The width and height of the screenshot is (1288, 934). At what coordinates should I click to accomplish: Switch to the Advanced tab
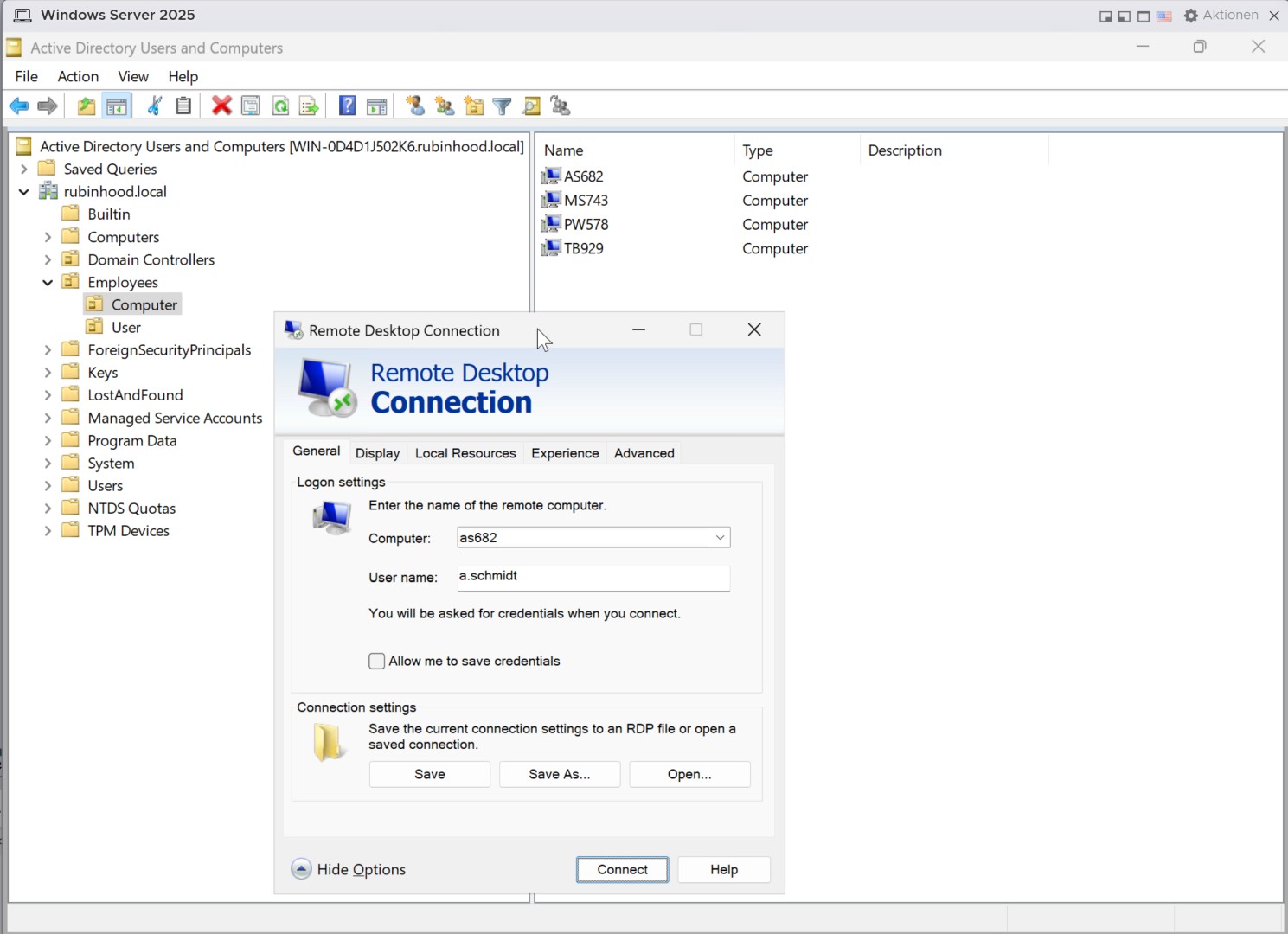pos(644,453)
